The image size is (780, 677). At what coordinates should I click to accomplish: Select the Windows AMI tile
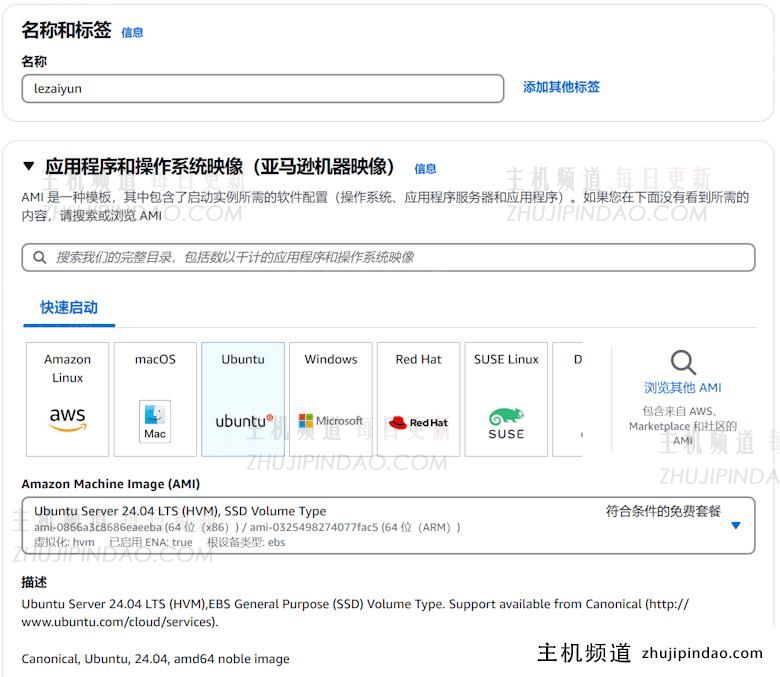click(x=331, y=399)
